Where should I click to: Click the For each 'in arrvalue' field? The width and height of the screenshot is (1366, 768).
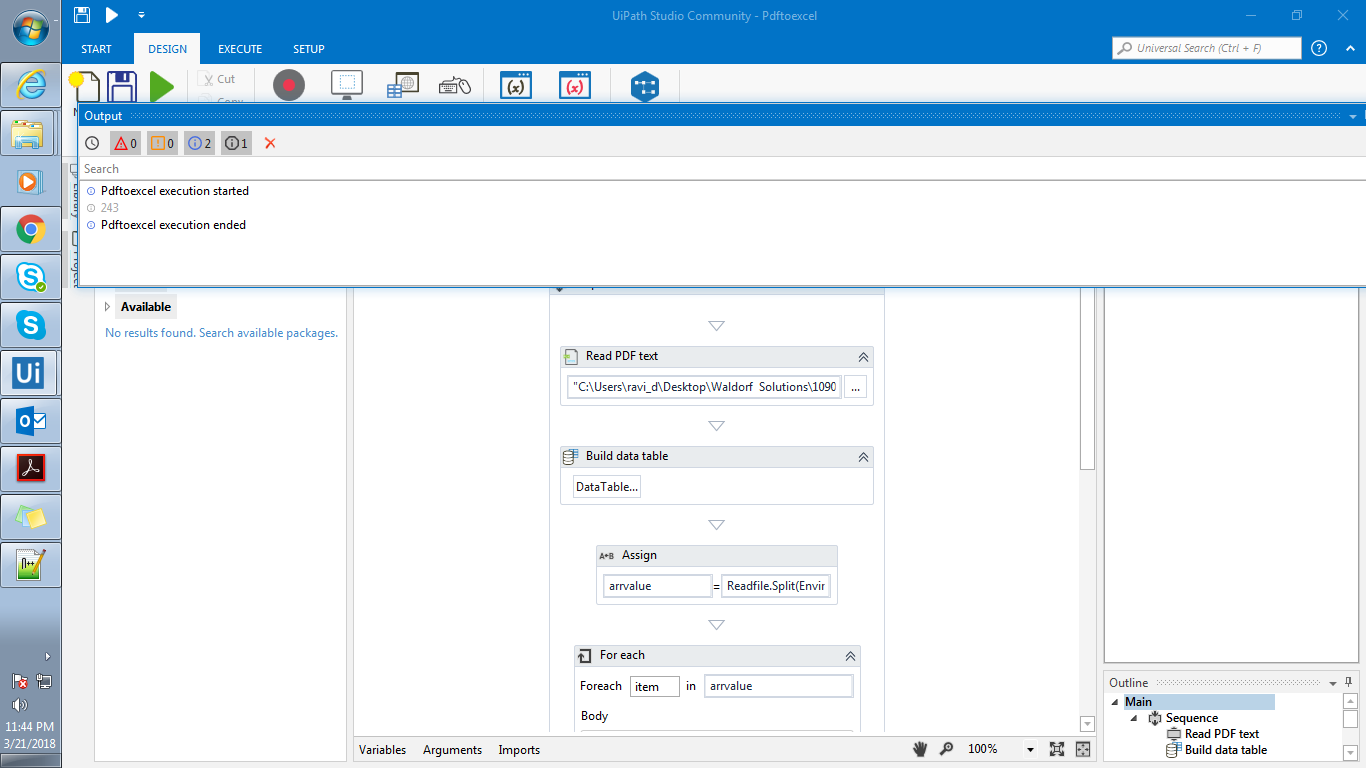point(779,686)
